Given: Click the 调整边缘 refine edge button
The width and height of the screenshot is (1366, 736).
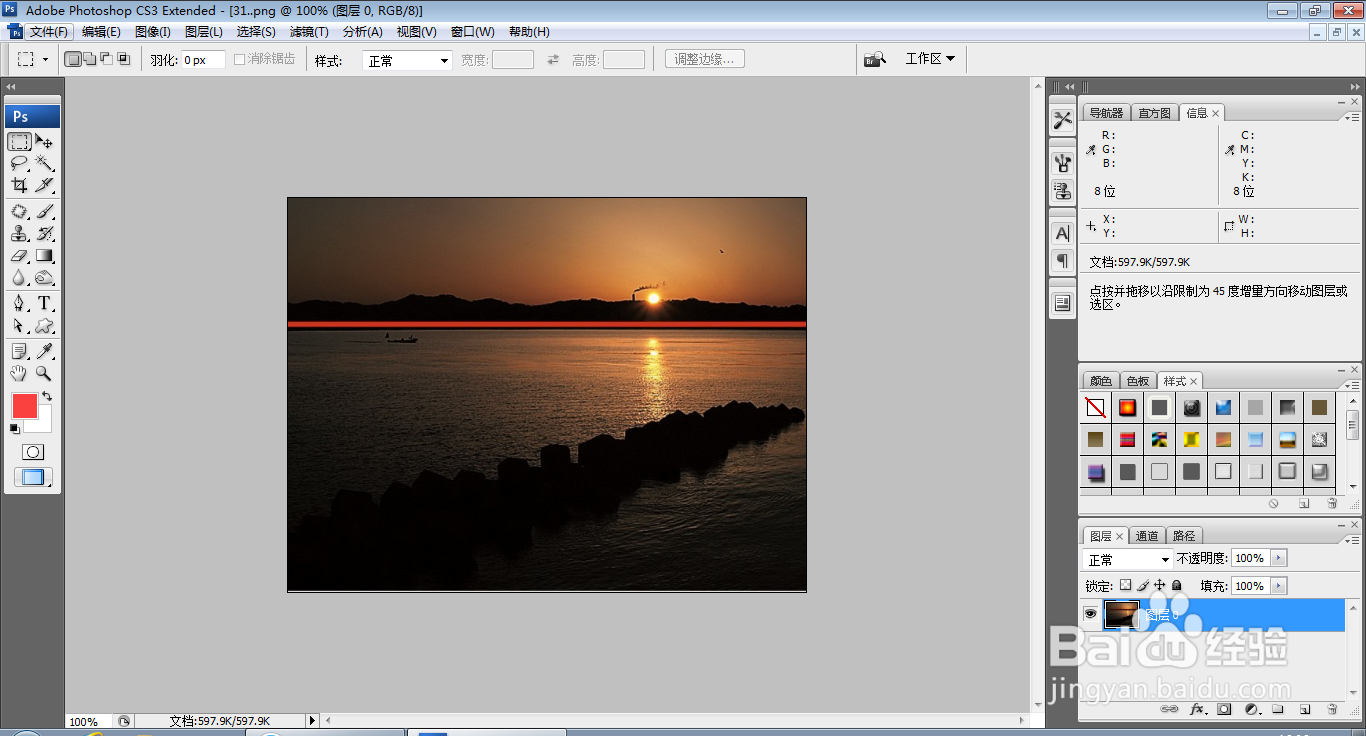Looking at the screenshot, I should tap(704, 59).
